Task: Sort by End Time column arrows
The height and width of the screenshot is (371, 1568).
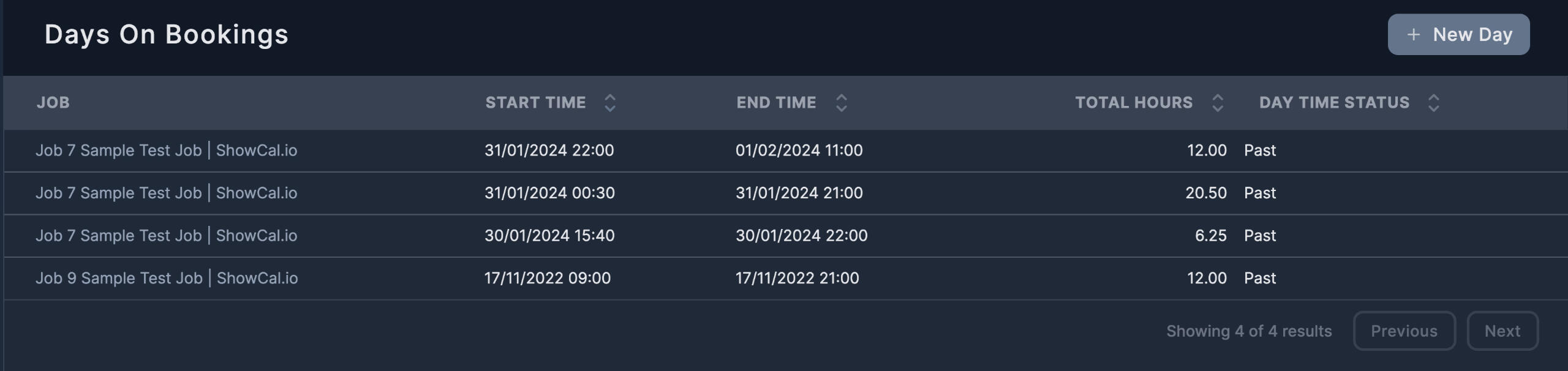Action: [841, 103]
